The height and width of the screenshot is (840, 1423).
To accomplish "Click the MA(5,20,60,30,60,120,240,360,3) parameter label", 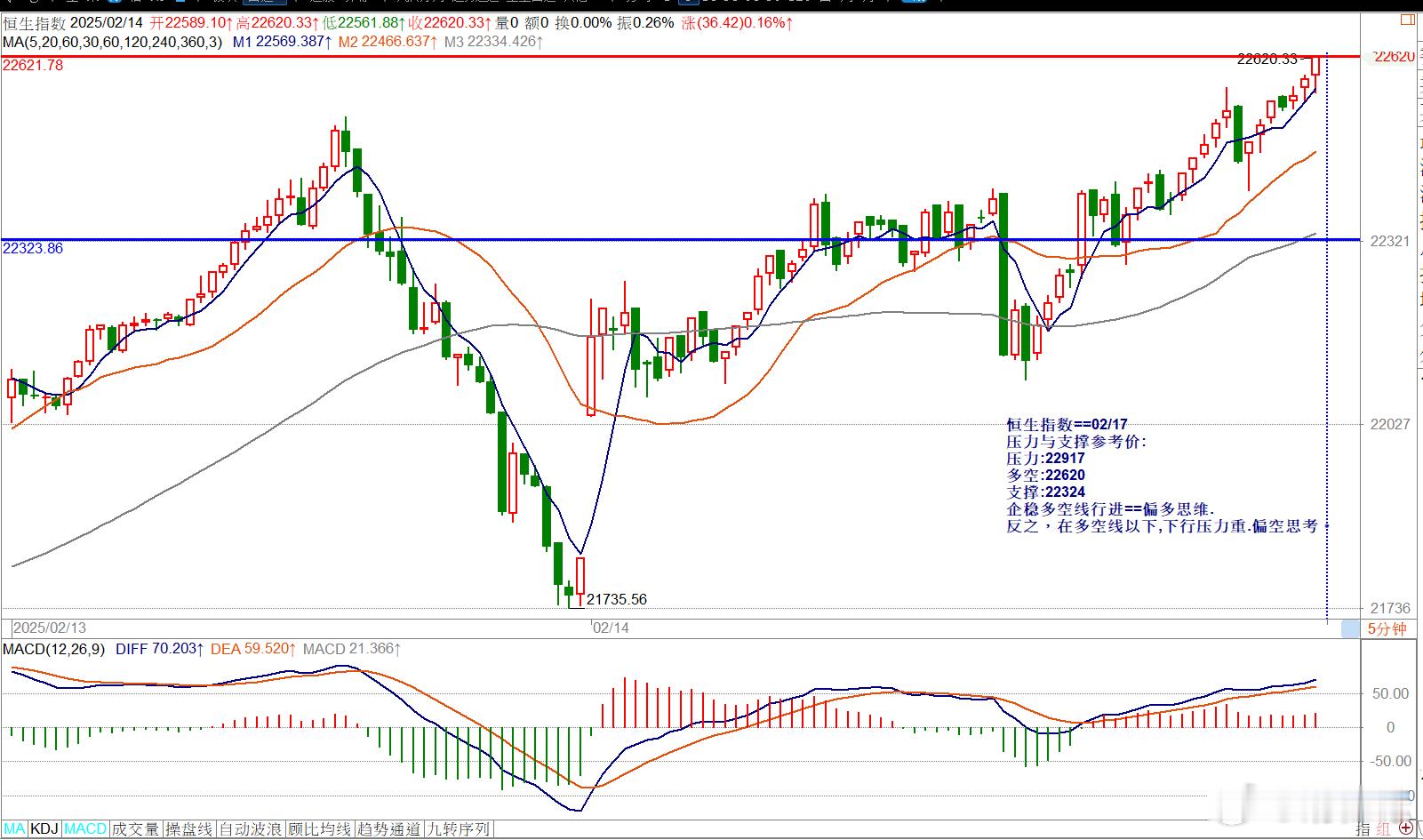I will coord(113,42).
